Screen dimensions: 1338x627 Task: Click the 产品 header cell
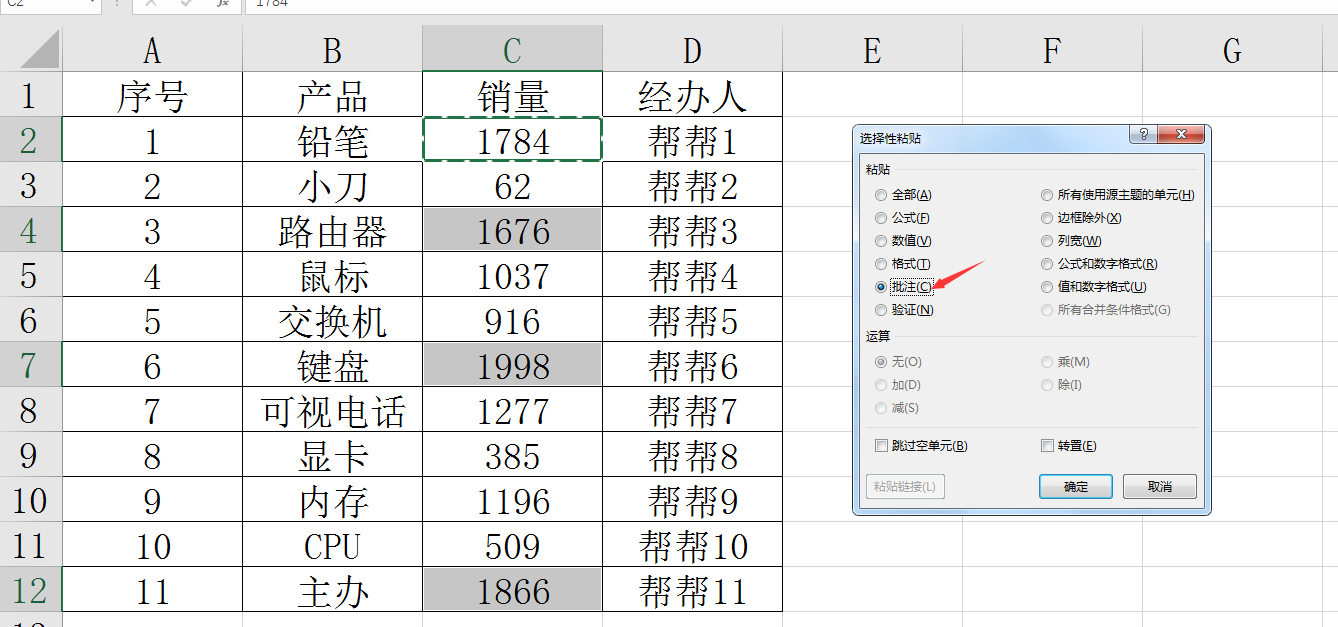click(332, 94)
